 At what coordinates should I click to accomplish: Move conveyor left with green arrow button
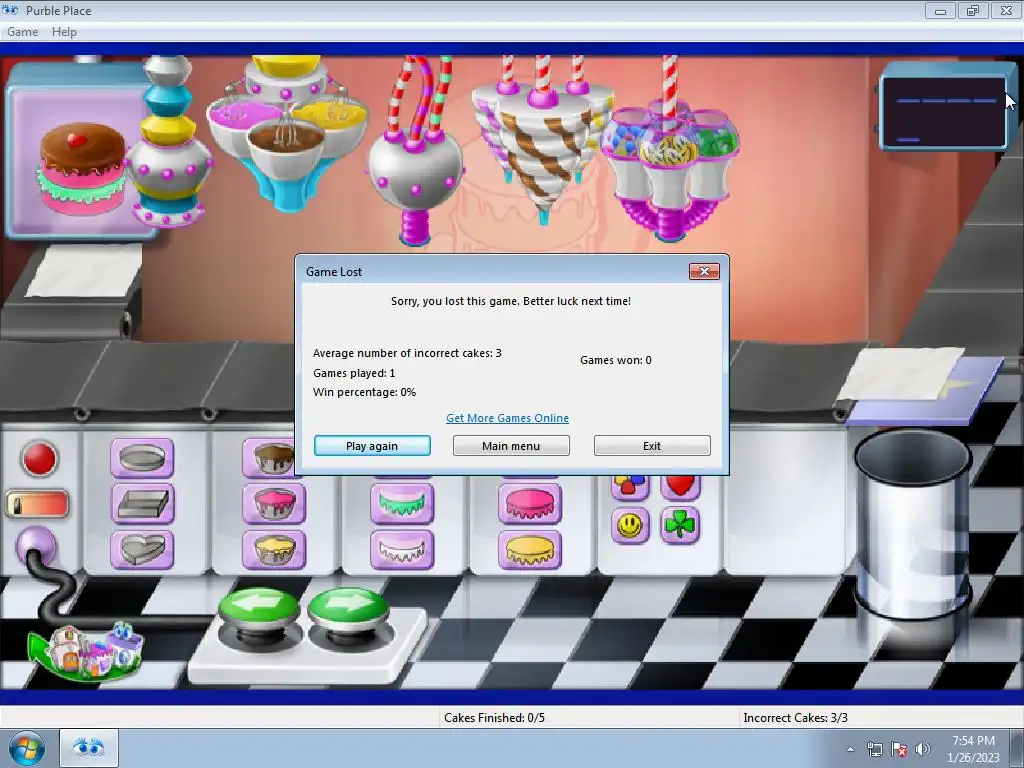(259, 609)
